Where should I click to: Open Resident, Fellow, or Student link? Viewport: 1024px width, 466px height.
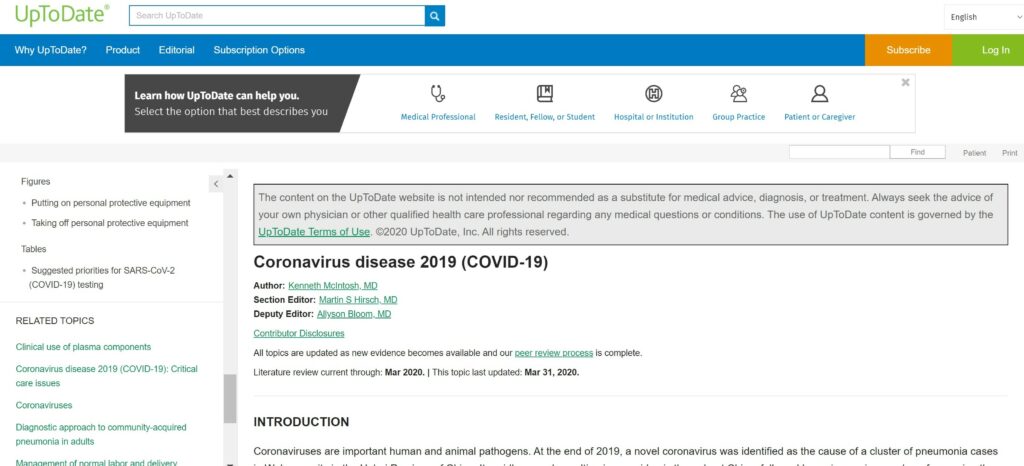coord(545,117)
